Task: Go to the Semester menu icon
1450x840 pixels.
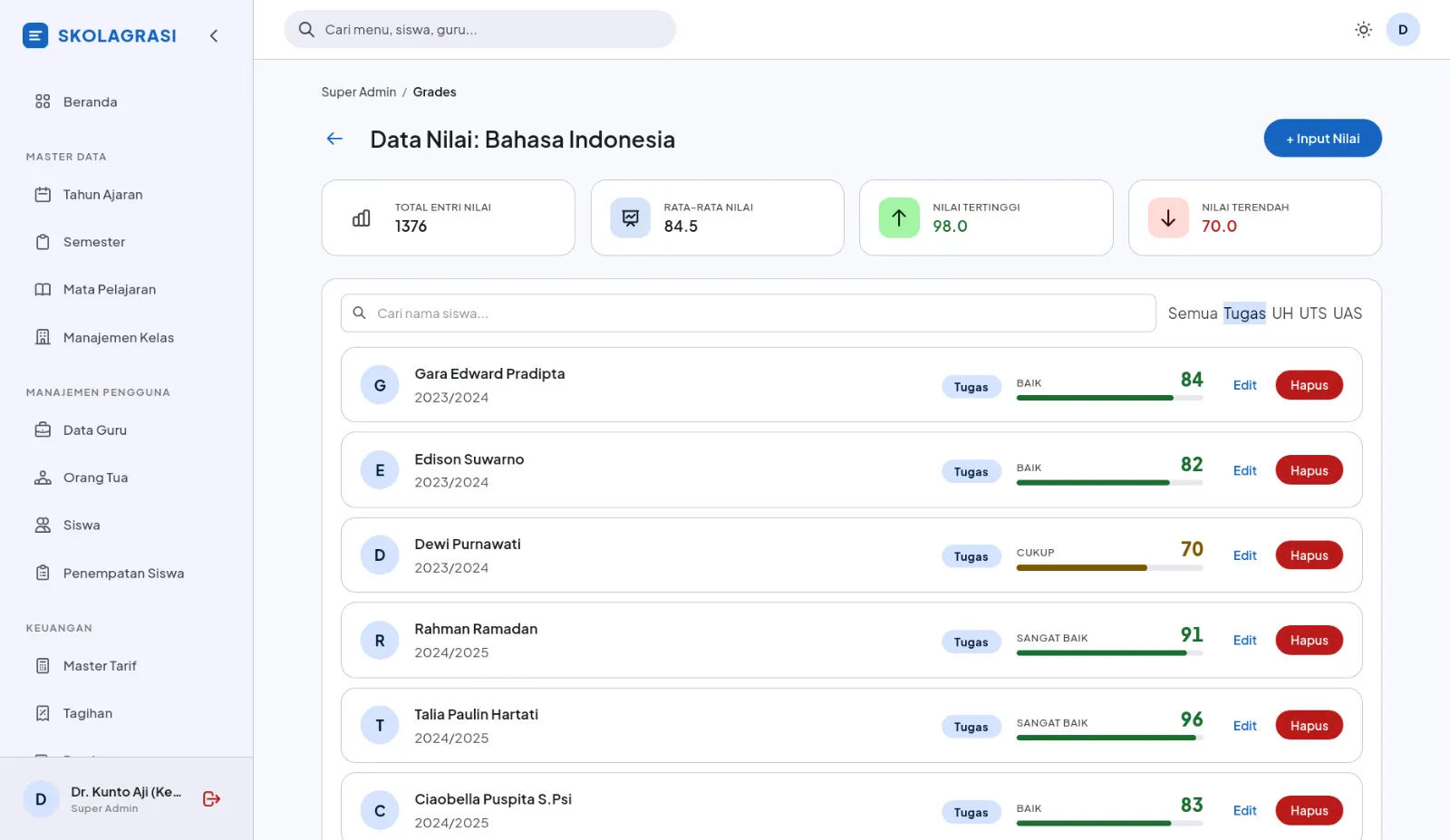Action: [x=43, y=242]
